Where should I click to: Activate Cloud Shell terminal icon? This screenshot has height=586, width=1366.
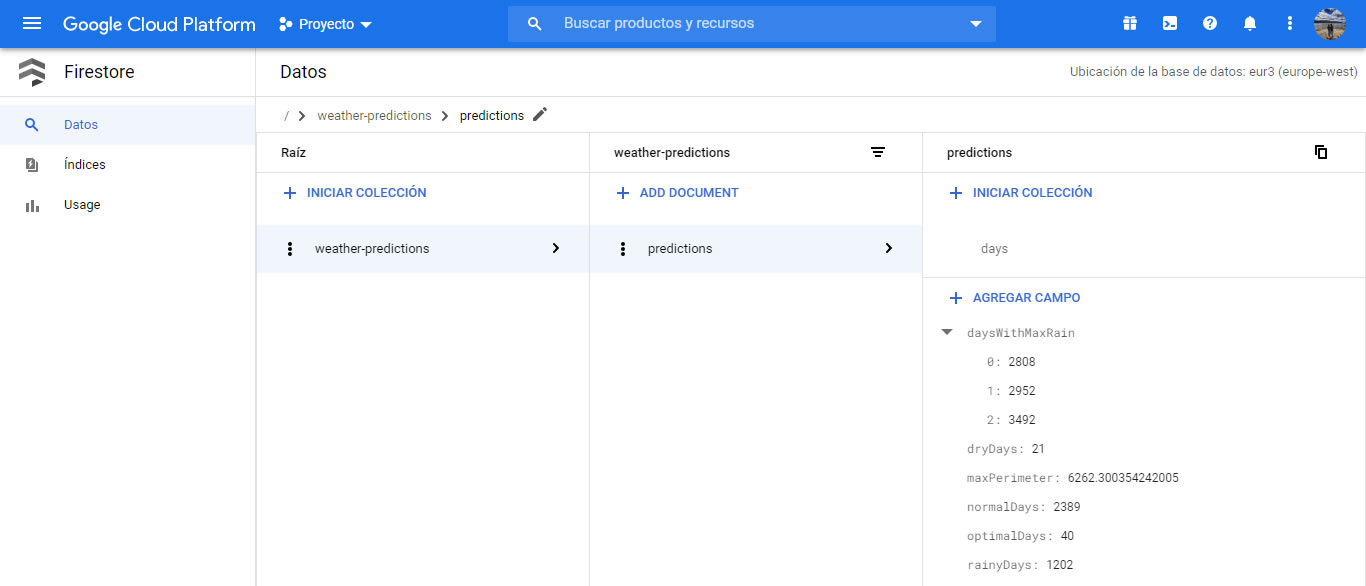pyautogui.click(x=1170, y=23)
